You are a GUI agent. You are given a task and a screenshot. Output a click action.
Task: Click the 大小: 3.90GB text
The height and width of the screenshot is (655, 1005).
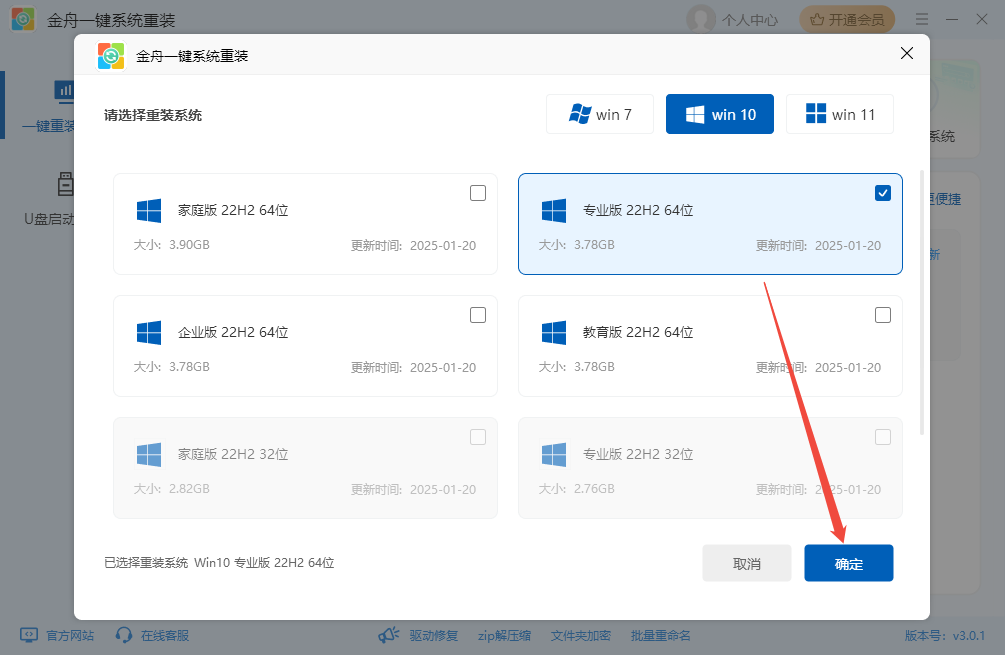pos(172,245)
